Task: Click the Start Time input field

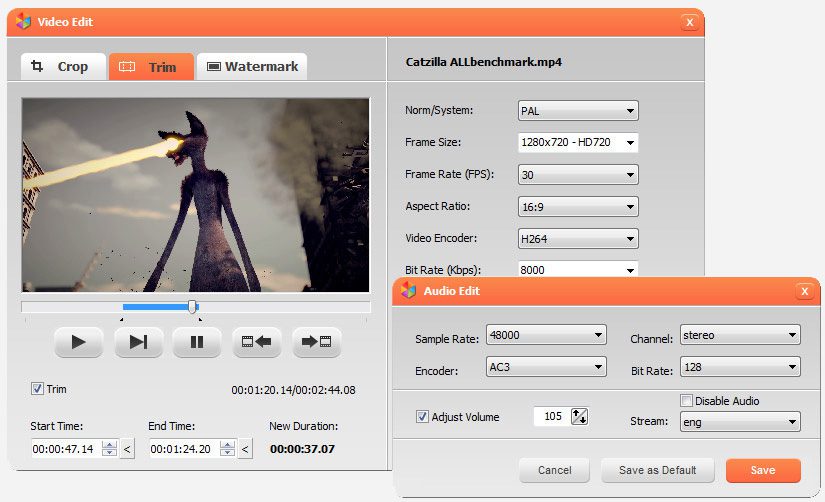Action: pyautogui.click(x=66, y=449)
